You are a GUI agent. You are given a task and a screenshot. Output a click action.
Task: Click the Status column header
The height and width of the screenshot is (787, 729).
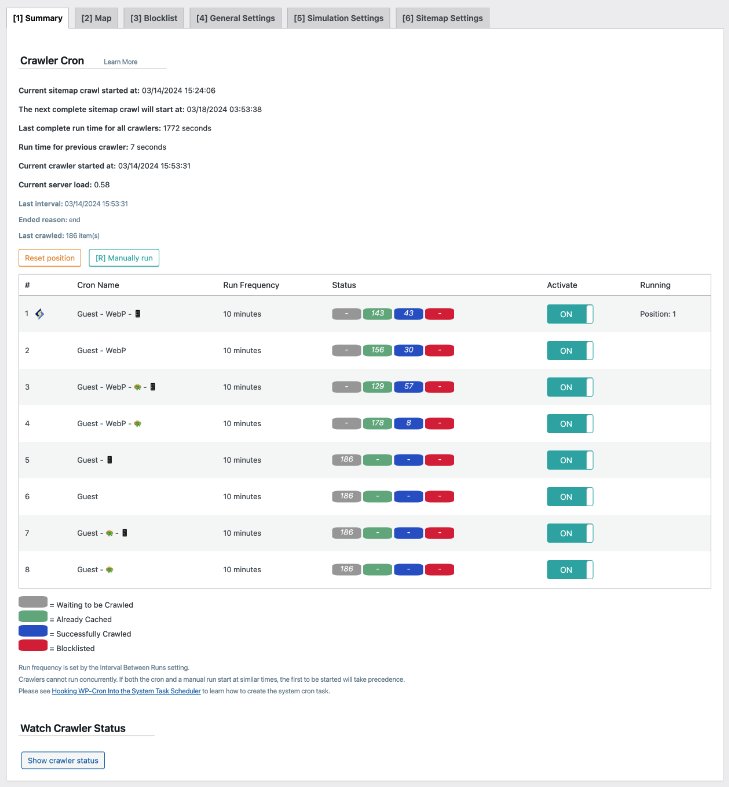pyautogui.click(x=344, y=285)
